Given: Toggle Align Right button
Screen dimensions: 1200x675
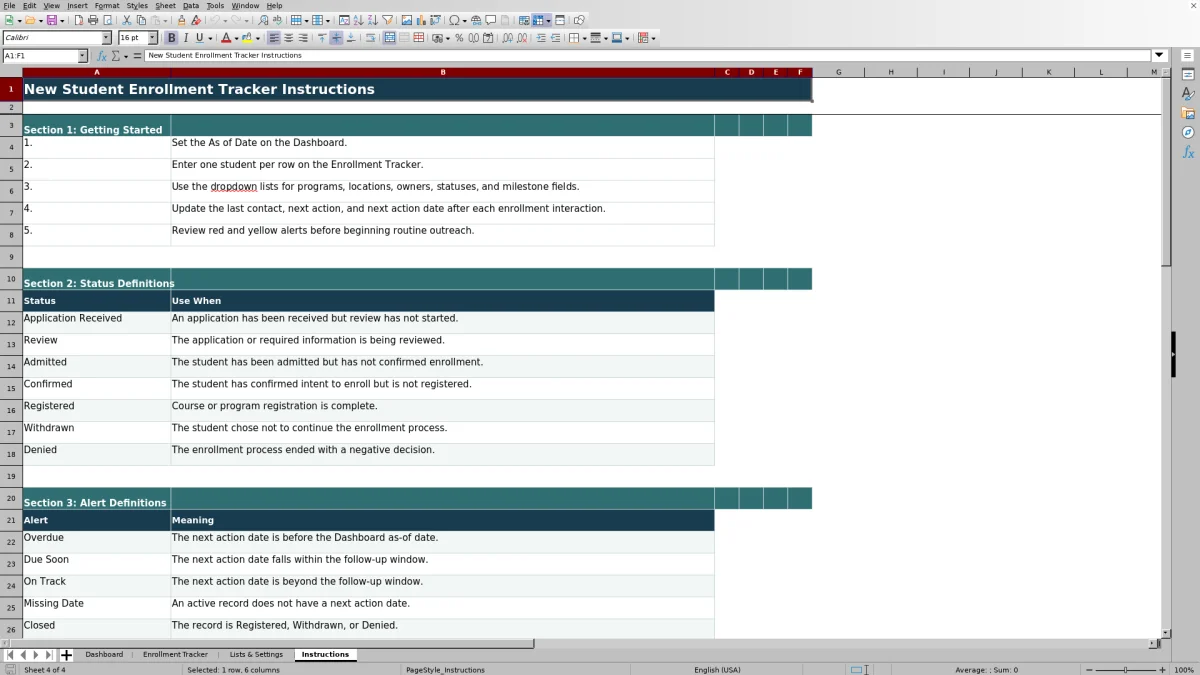Looking at the screenshot, I should [x=302, y=38].
